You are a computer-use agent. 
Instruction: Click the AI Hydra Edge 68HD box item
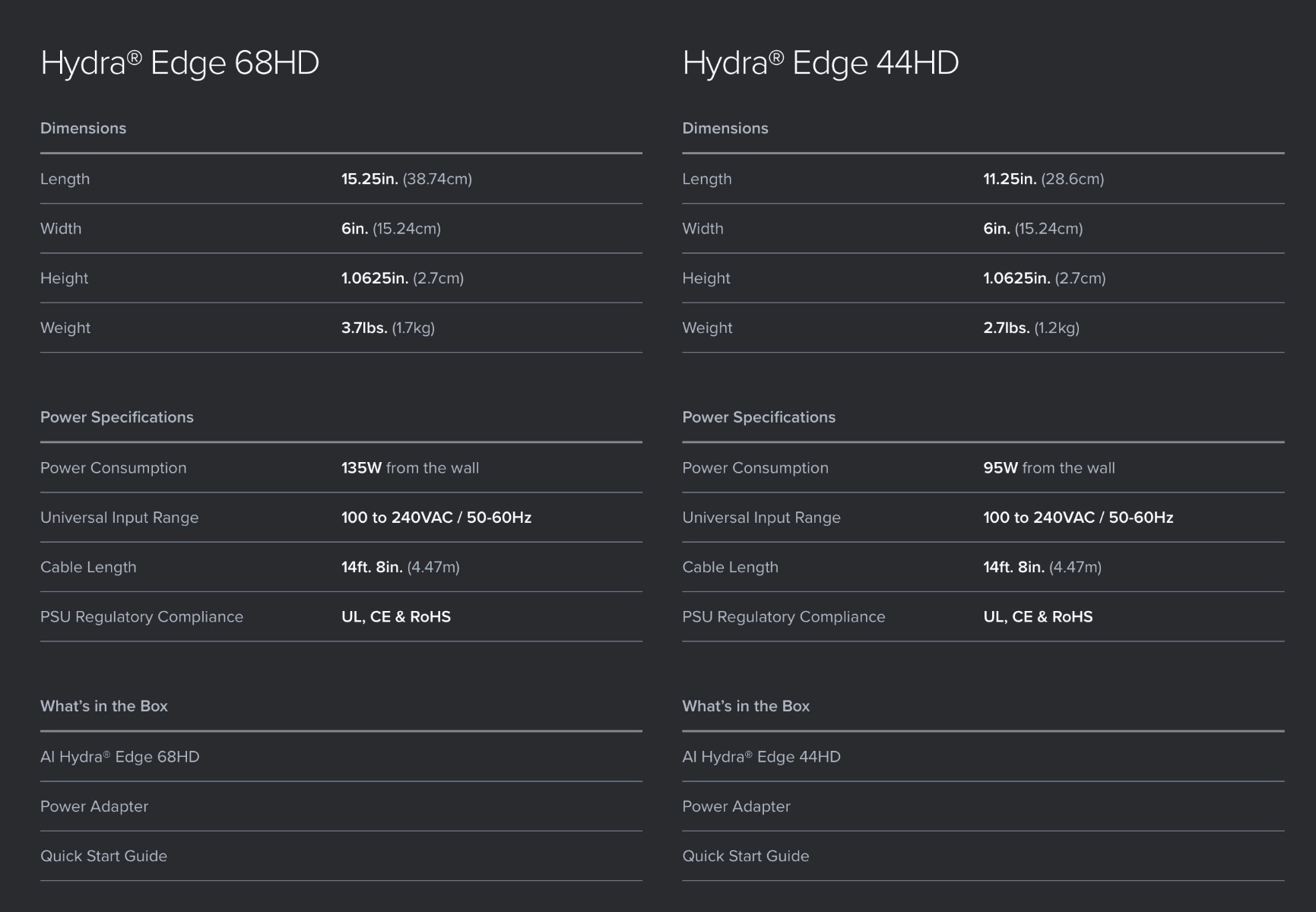tap(120, 757)
